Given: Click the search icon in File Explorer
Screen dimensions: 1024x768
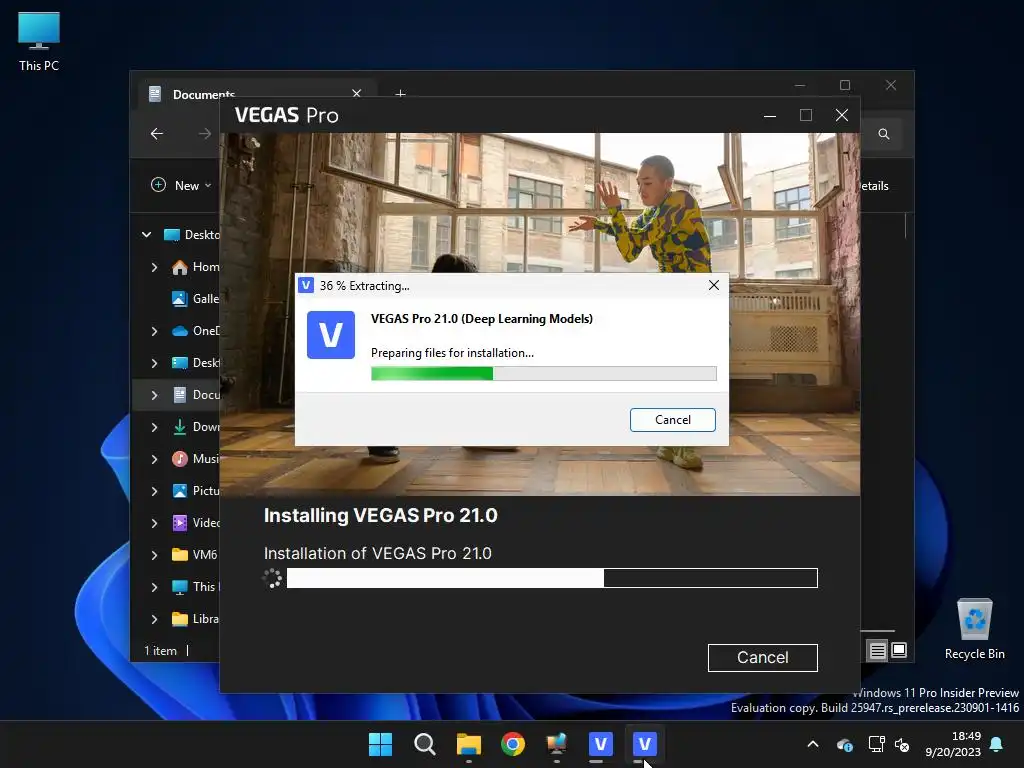Looking at the screenshot, I should point(884,134).
